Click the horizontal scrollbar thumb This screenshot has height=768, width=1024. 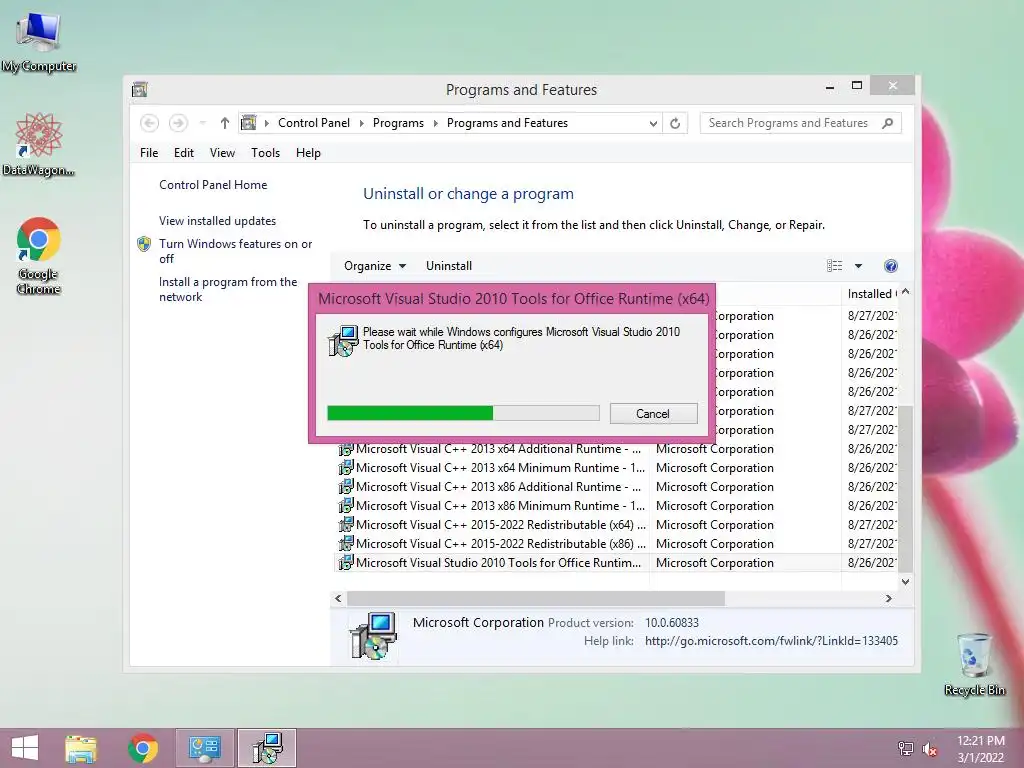click(x=536, y=598)
